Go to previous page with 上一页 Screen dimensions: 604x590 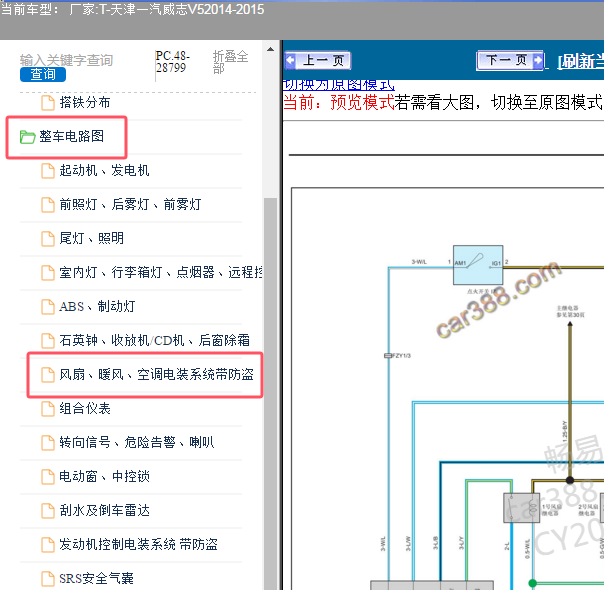[x=318, y=60]
